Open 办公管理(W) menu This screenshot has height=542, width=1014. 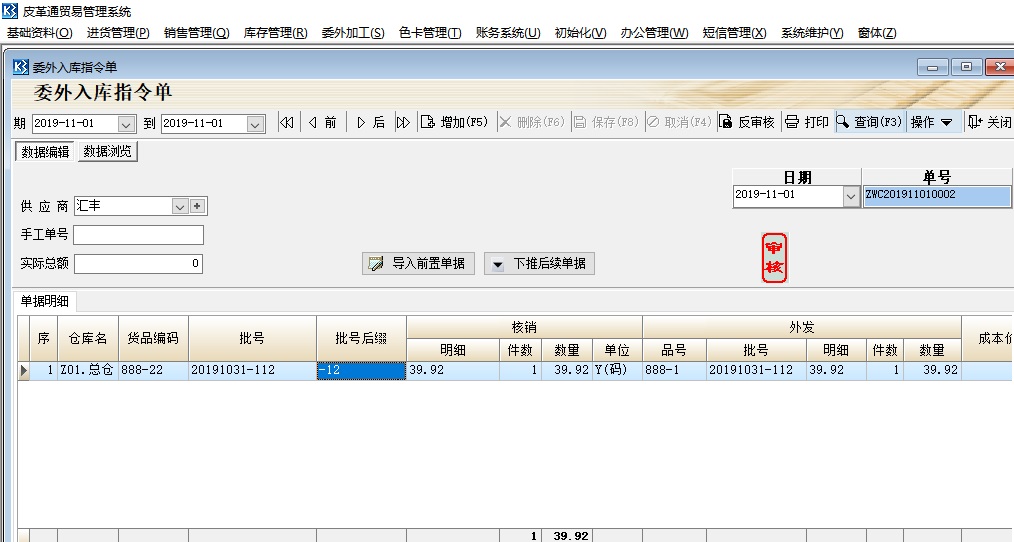coord(654,33)
